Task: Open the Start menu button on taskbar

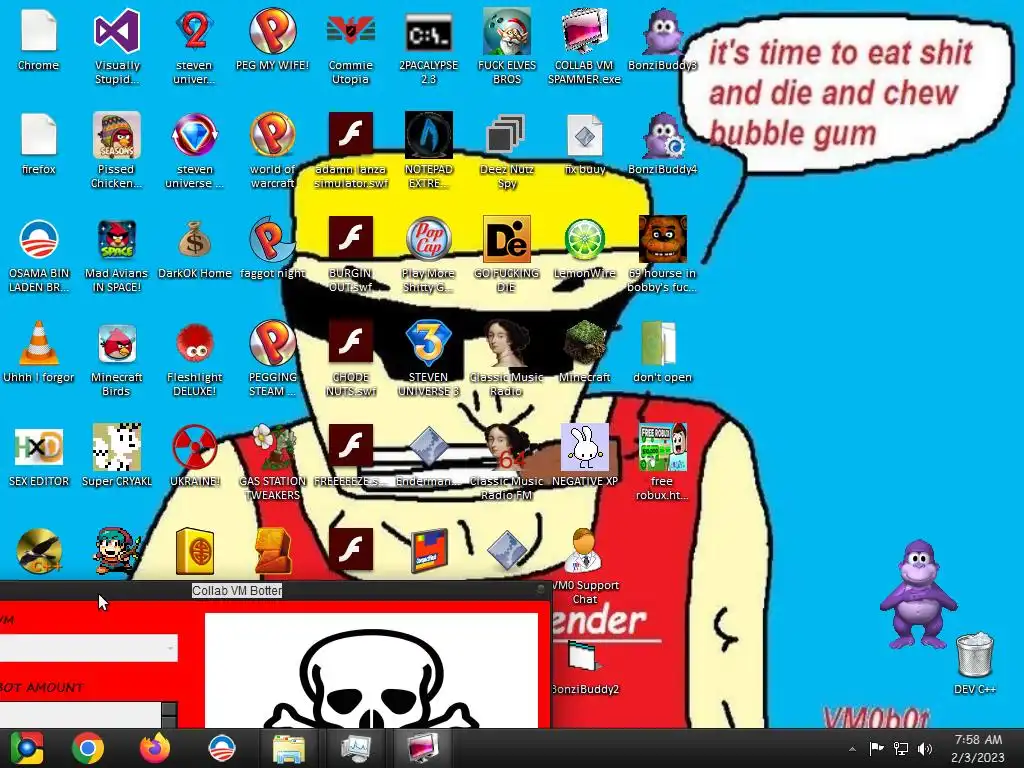Action: tap(26, 748)
